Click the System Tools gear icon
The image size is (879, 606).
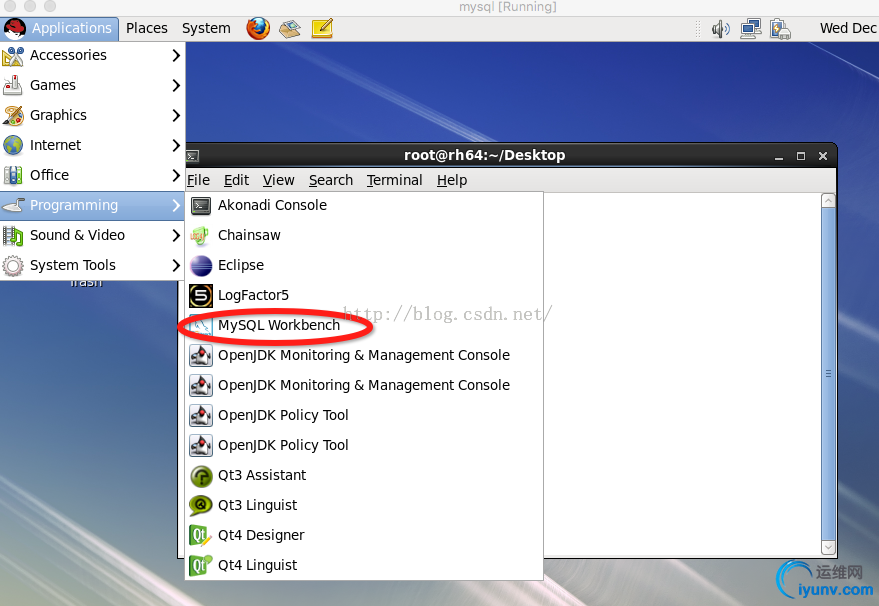tap(13, 266)
